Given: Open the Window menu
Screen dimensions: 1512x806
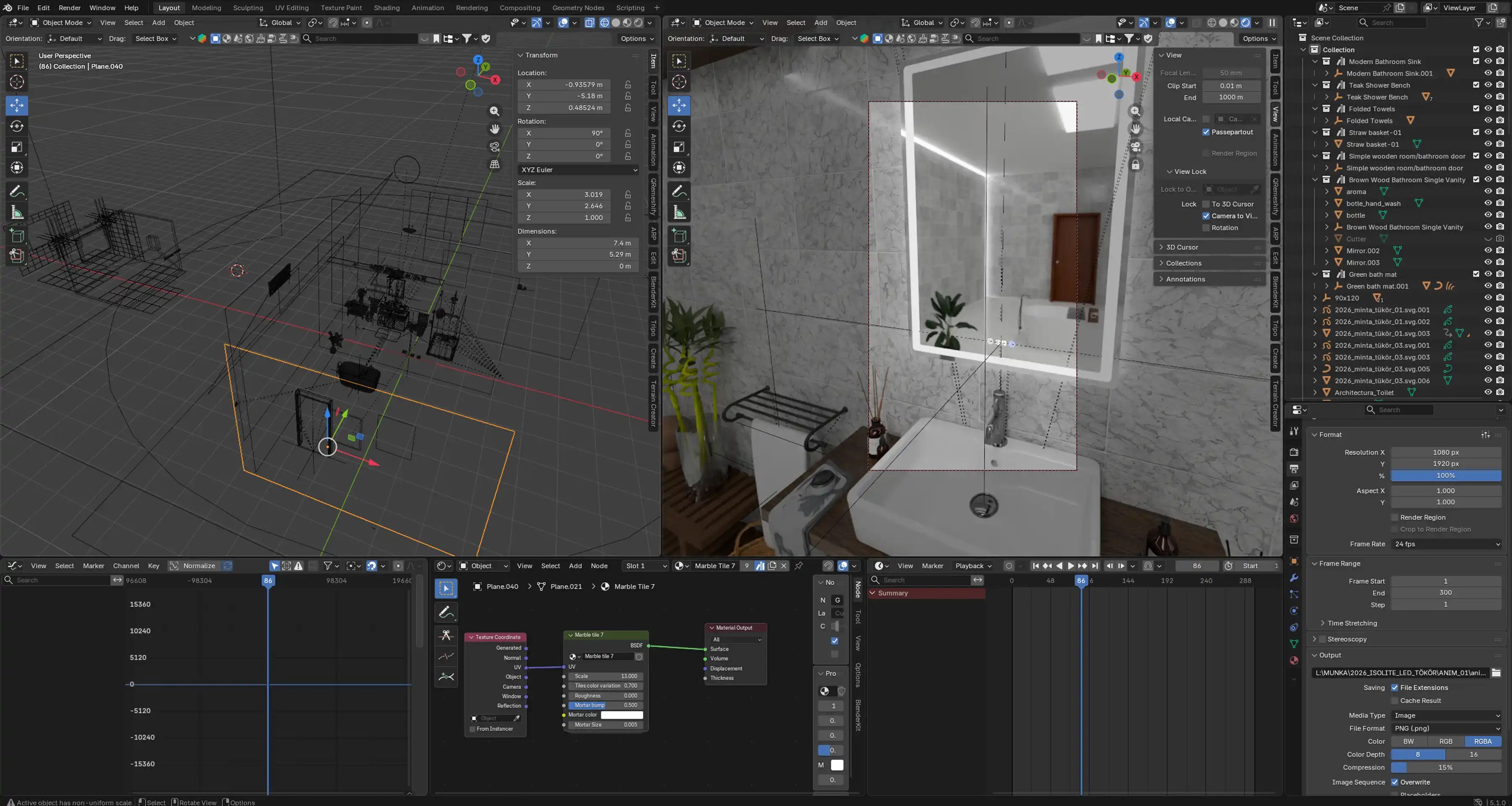Looking at the screenshot, I should tap(102, 8).
